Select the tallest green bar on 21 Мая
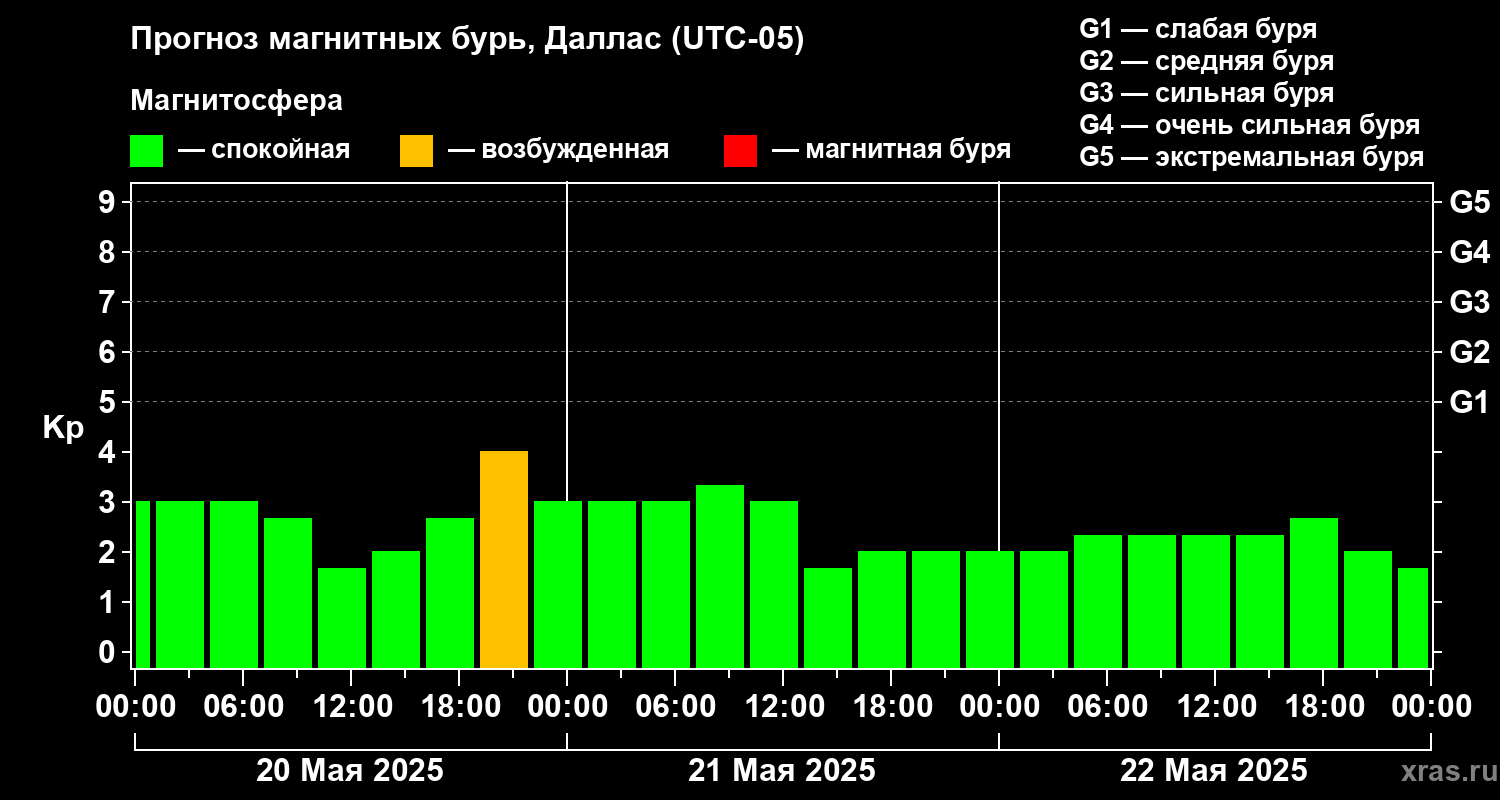 coord(720,576)
